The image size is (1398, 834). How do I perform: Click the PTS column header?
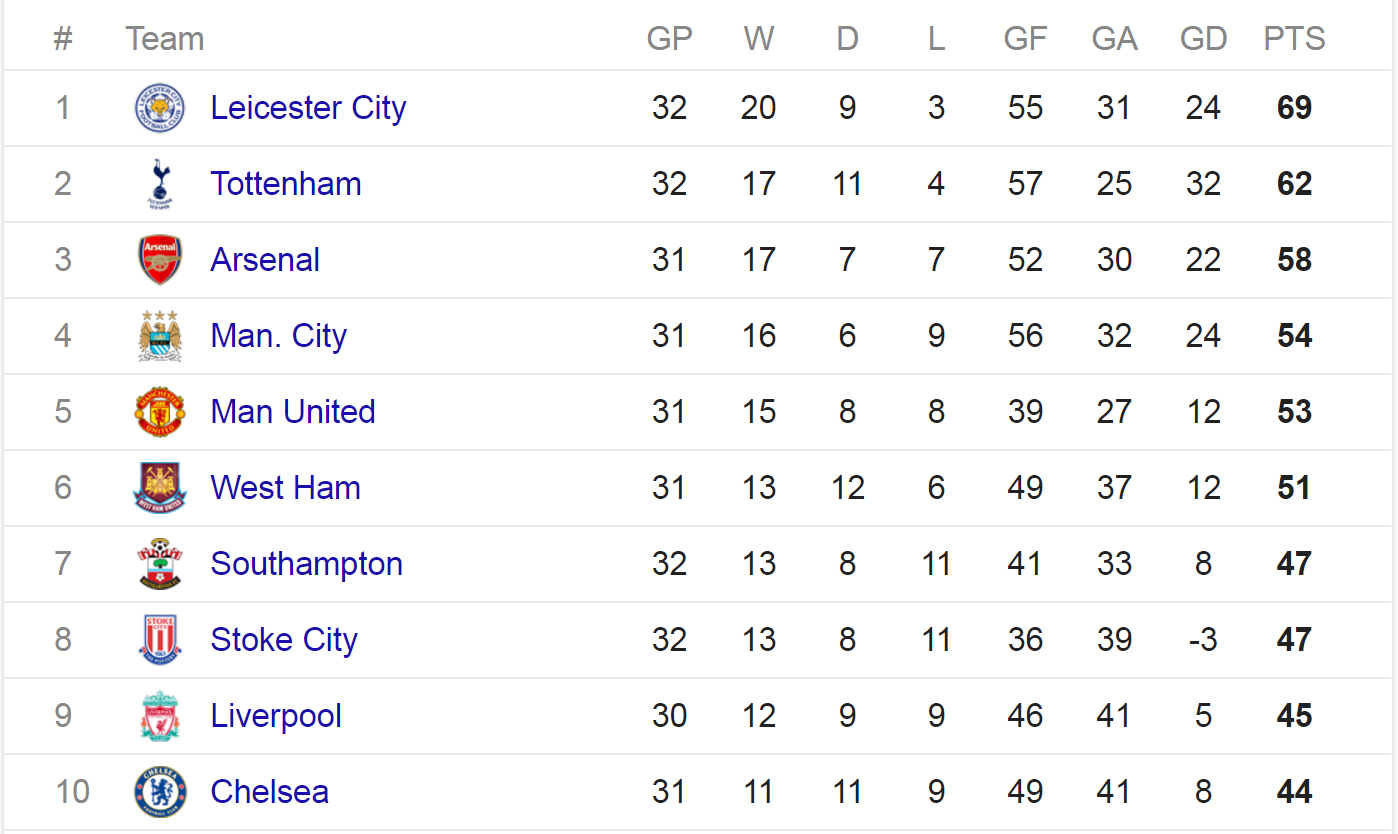[1294, 39]
